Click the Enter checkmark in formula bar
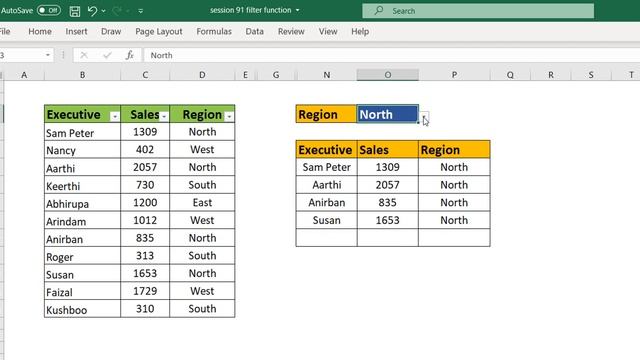 pos(107,55)
